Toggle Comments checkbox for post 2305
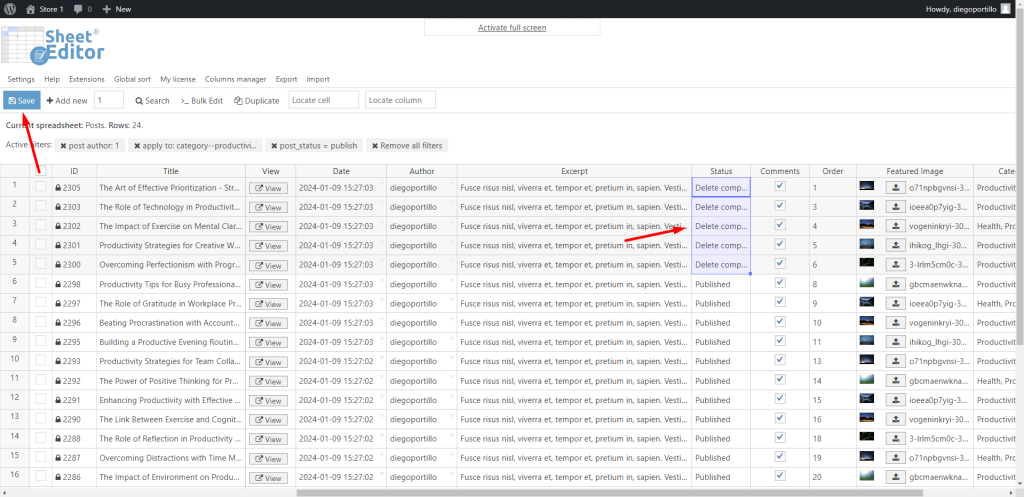 780,186
